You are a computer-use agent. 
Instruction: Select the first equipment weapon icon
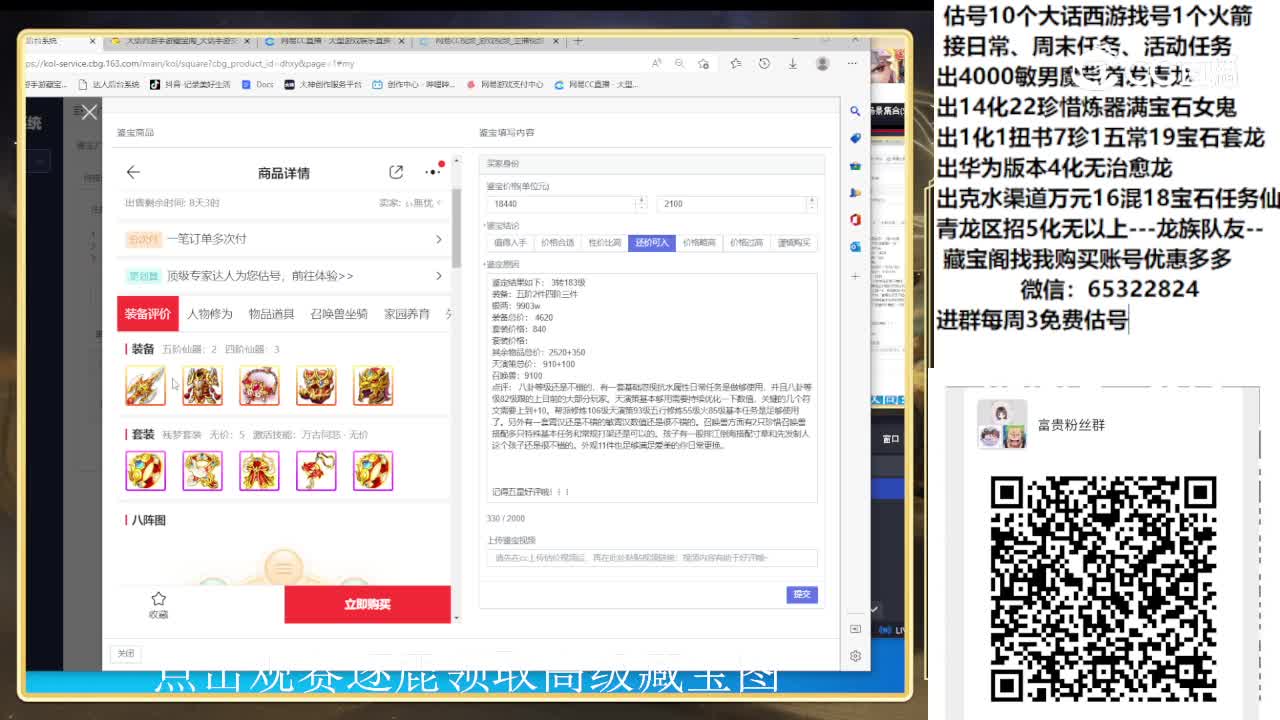point(145,385)
